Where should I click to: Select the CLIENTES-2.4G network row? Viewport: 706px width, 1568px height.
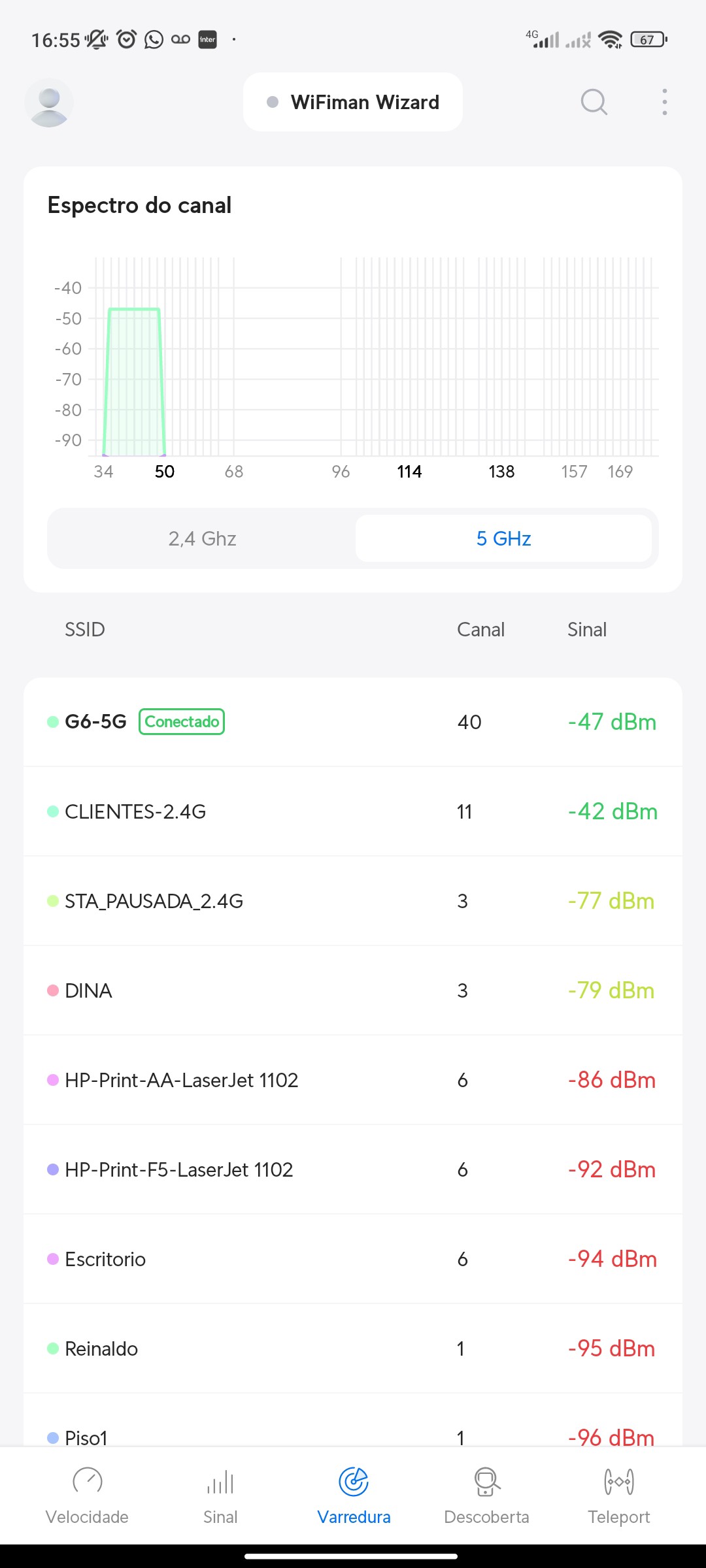tap(353, 811)
